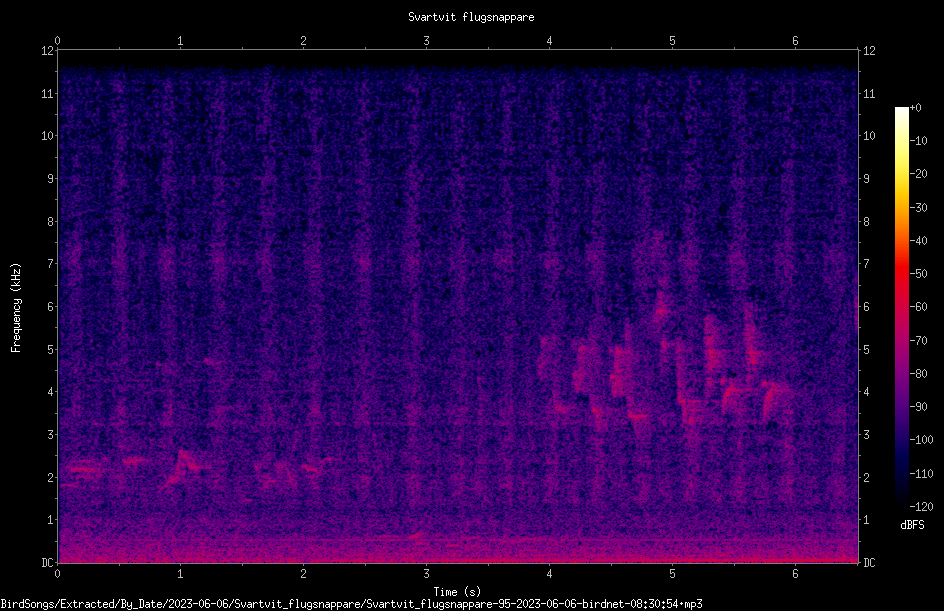Click the 'Time (s)' axis label
Screen dimensions: 944x611
(457, 591)
